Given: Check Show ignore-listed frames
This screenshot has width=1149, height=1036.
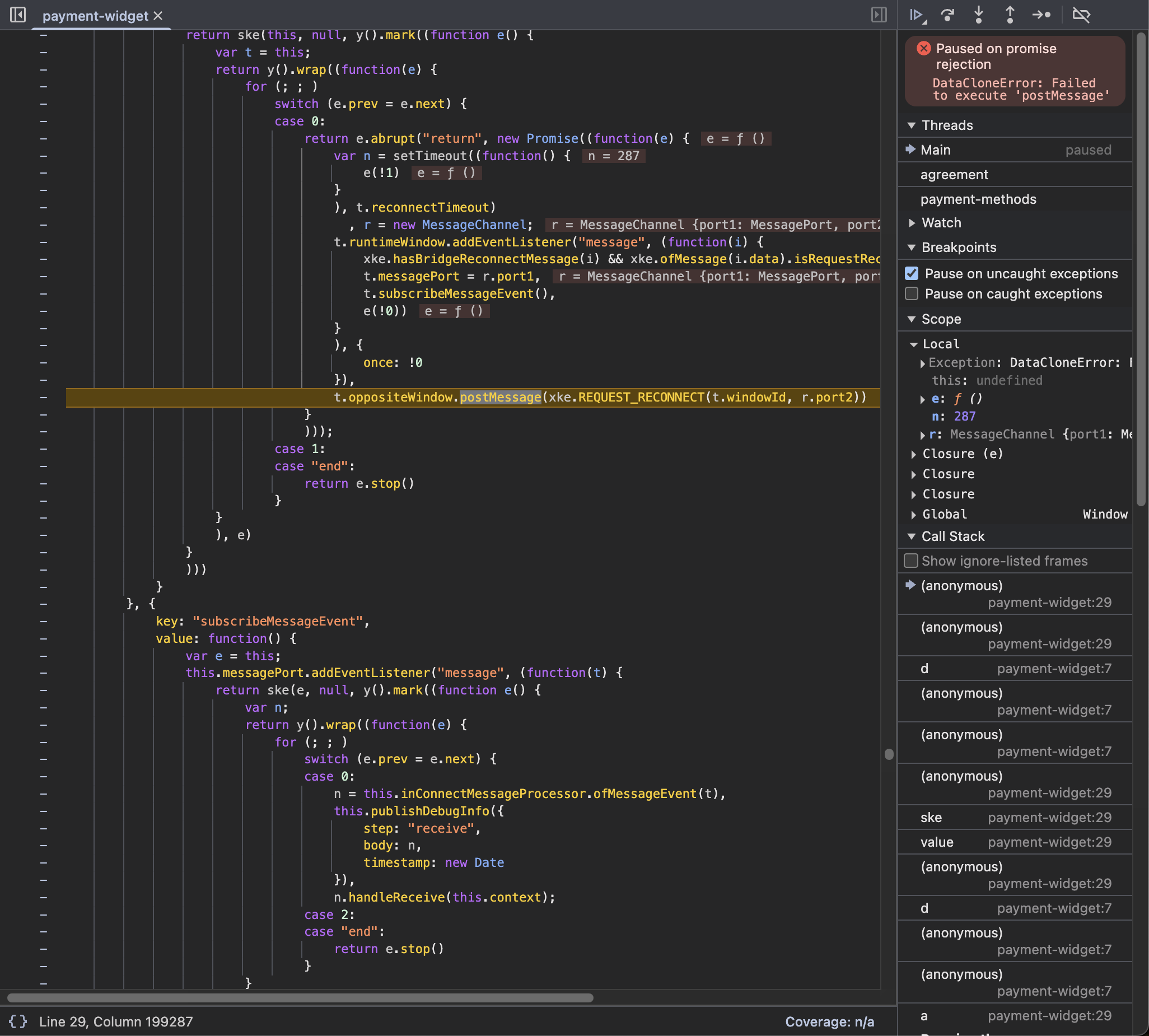Looking at the screenshot, I should coord(911,561).
